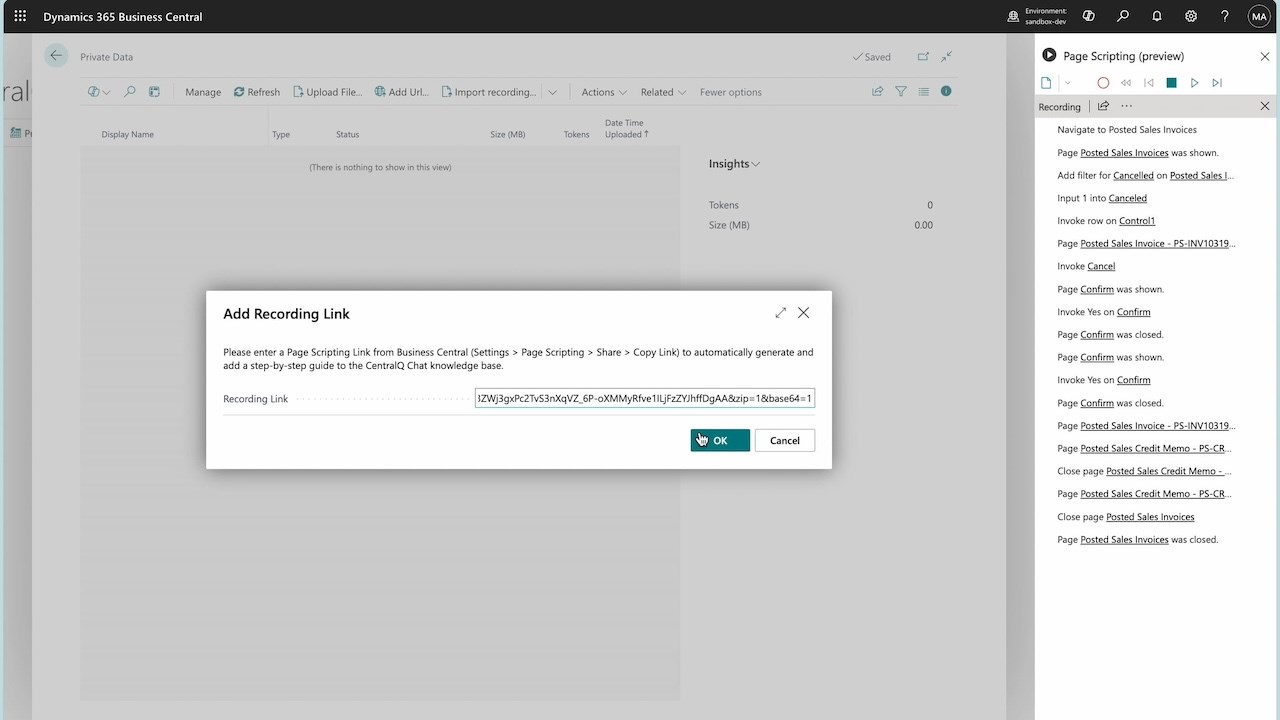Sort by Size (MB) column header
The width and height of the screenshot is (1280, 720).
[x=507, y=134]
